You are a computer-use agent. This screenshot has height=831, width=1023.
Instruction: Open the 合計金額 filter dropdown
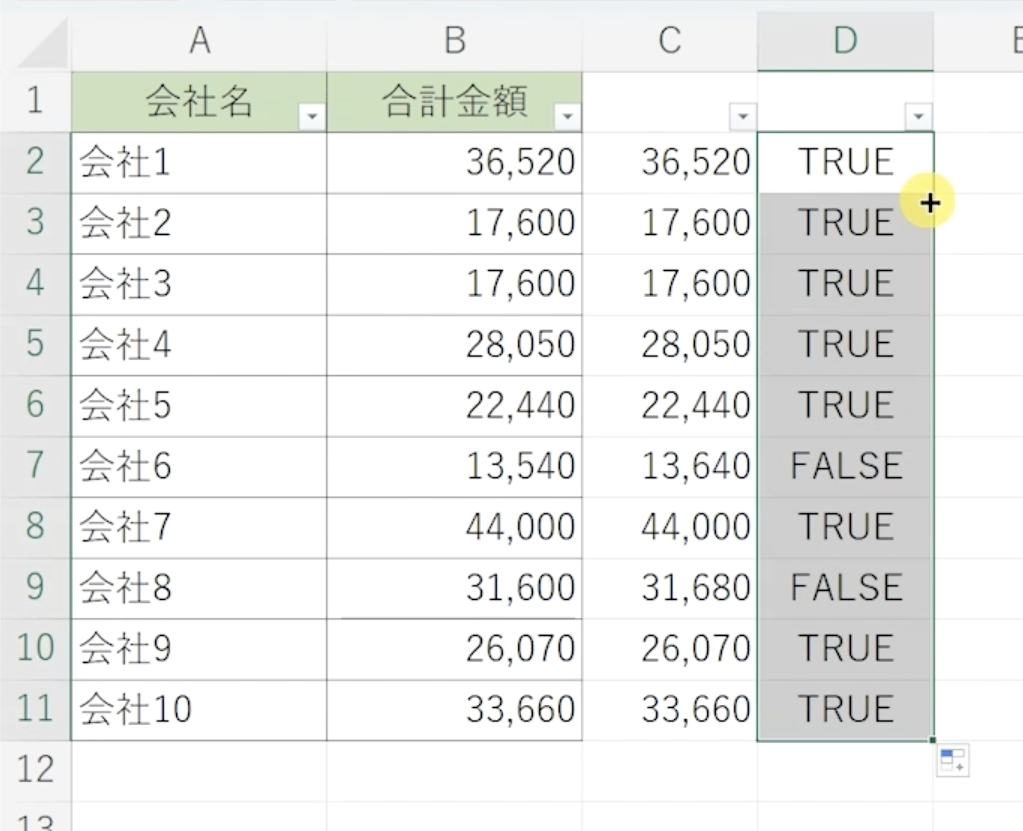(567, 118)
